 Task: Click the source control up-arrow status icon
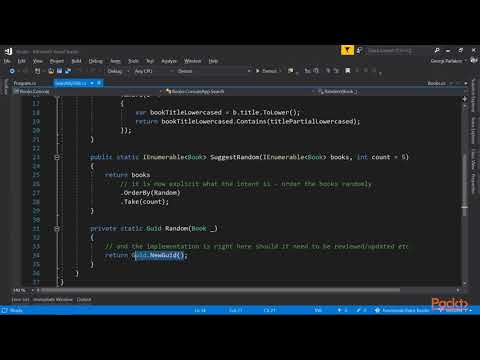click(339, 310)
